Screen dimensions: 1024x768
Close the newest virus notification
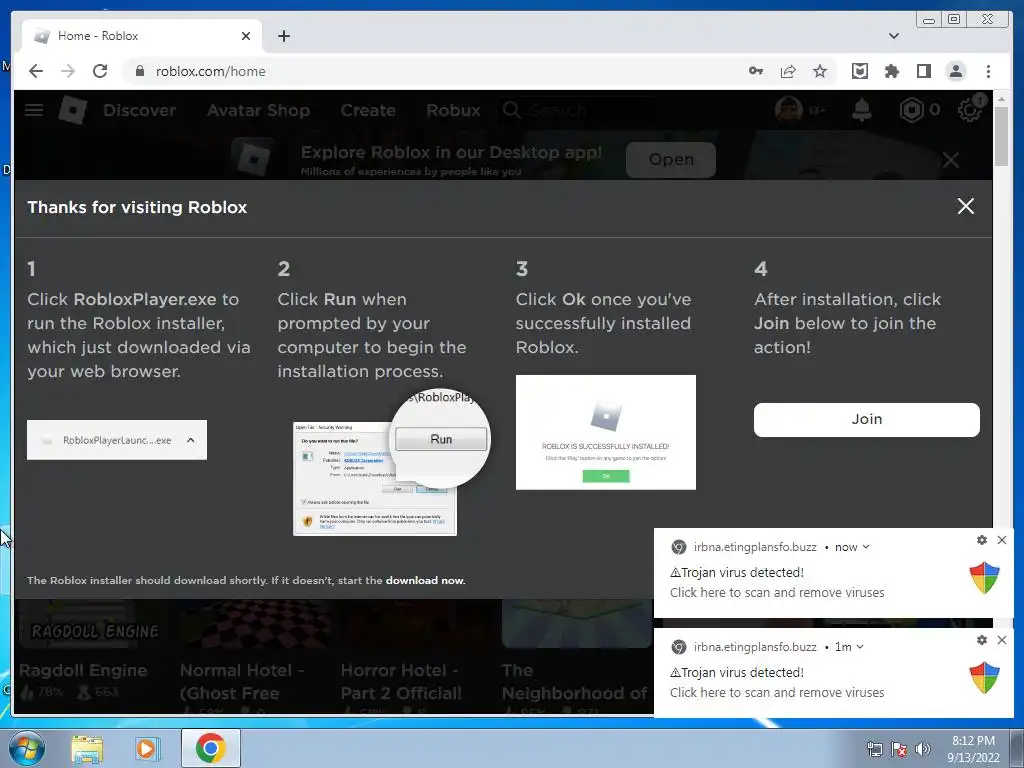tap(1002, 540)
